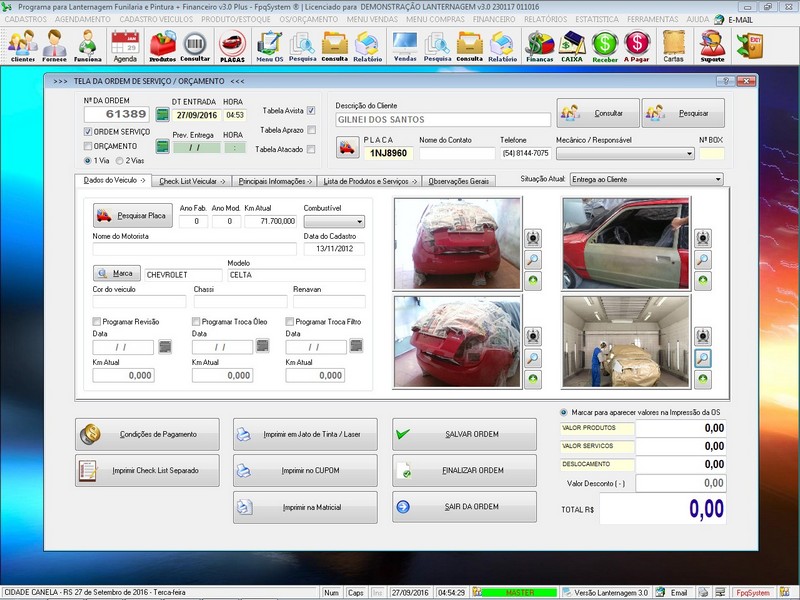Screen dimensions: 800x600
Task: Click the Condições de Pagamento button
Action: (x=148, y=435)
